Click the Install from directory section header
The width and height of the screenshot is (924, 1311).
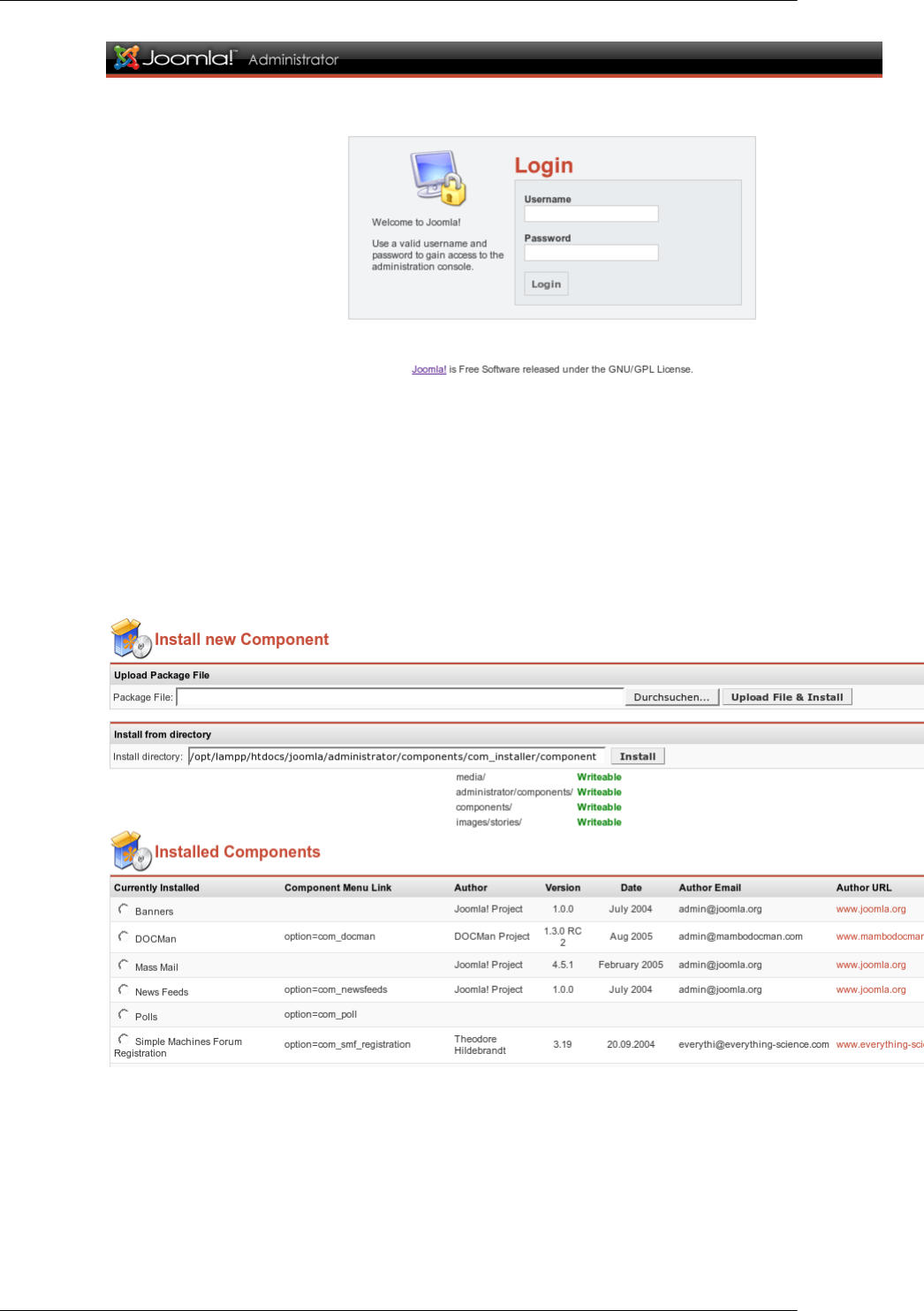[x=163, y=734]
